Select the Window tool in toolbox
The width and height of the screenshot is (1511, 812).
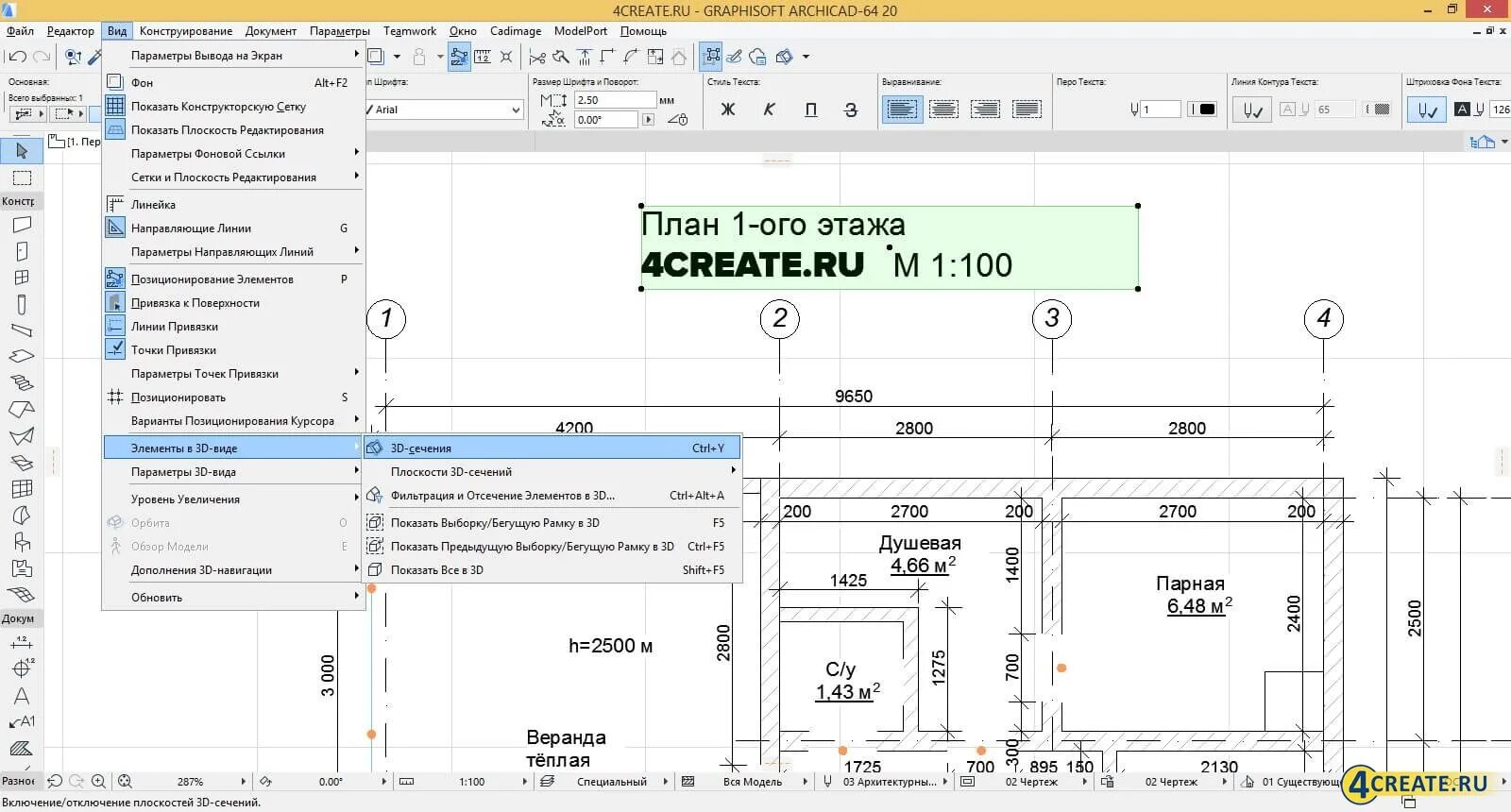(x=21, y=278)
